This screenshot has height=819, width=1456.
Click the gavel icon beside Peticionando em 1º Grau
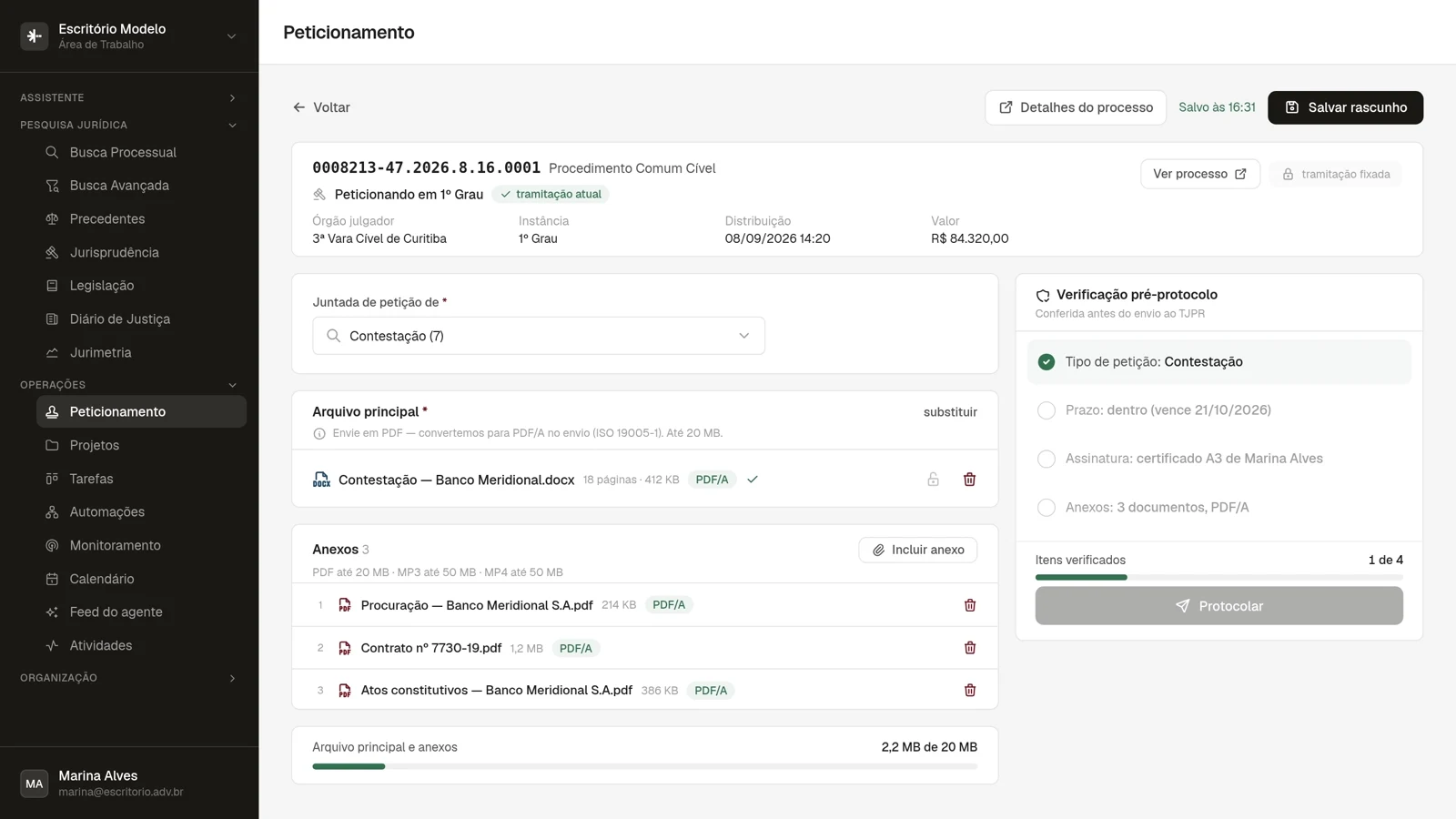click(x=319, y=195)
